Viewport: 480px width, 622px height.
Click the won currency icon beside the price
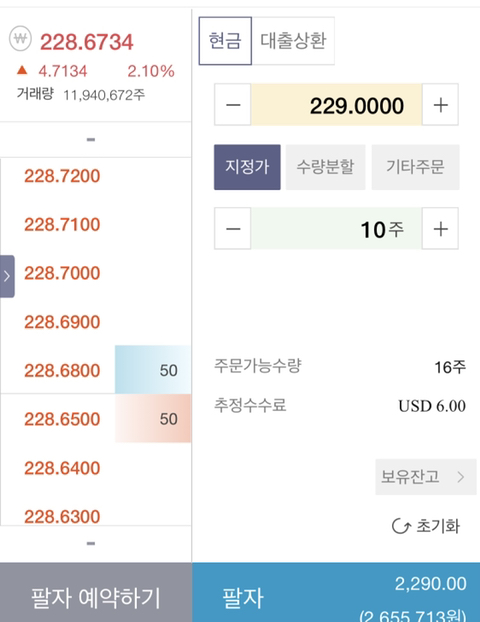point(20,38)
